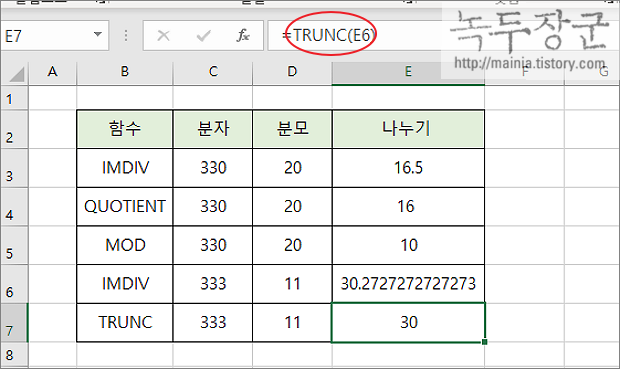Screen dimensions: 620x369
Task: Select row 3 header
Action: coord(14,168)
